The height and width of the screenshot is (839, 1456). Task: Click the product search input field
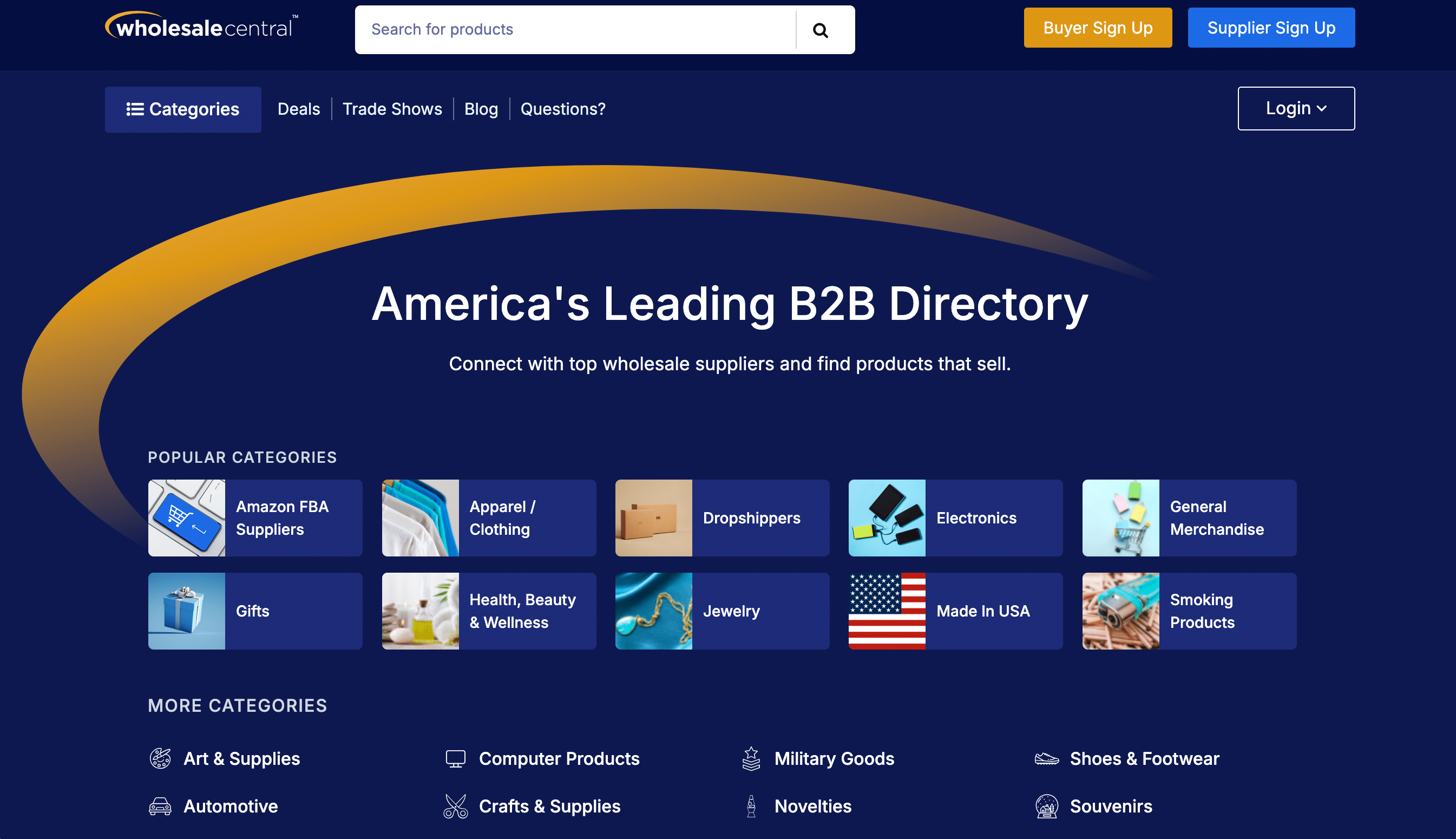pos(576,29)
